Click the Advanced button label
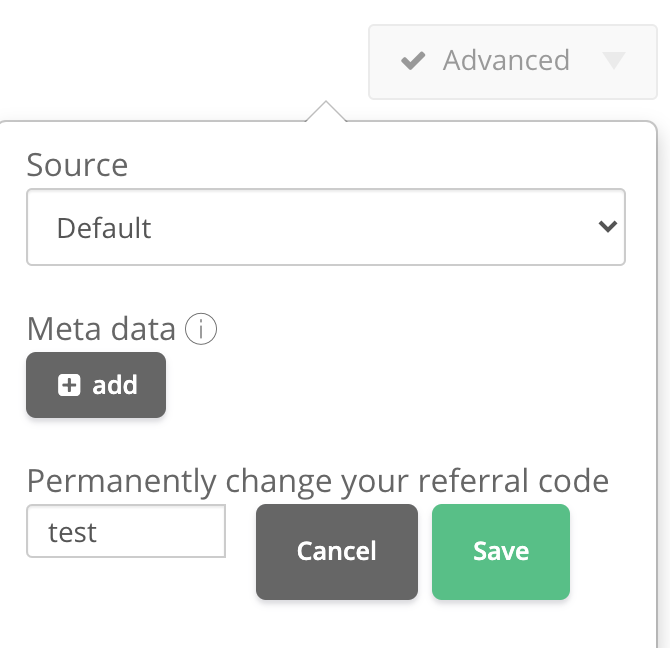The width and height of the screenshot is (670, 648). coord(506,61)
